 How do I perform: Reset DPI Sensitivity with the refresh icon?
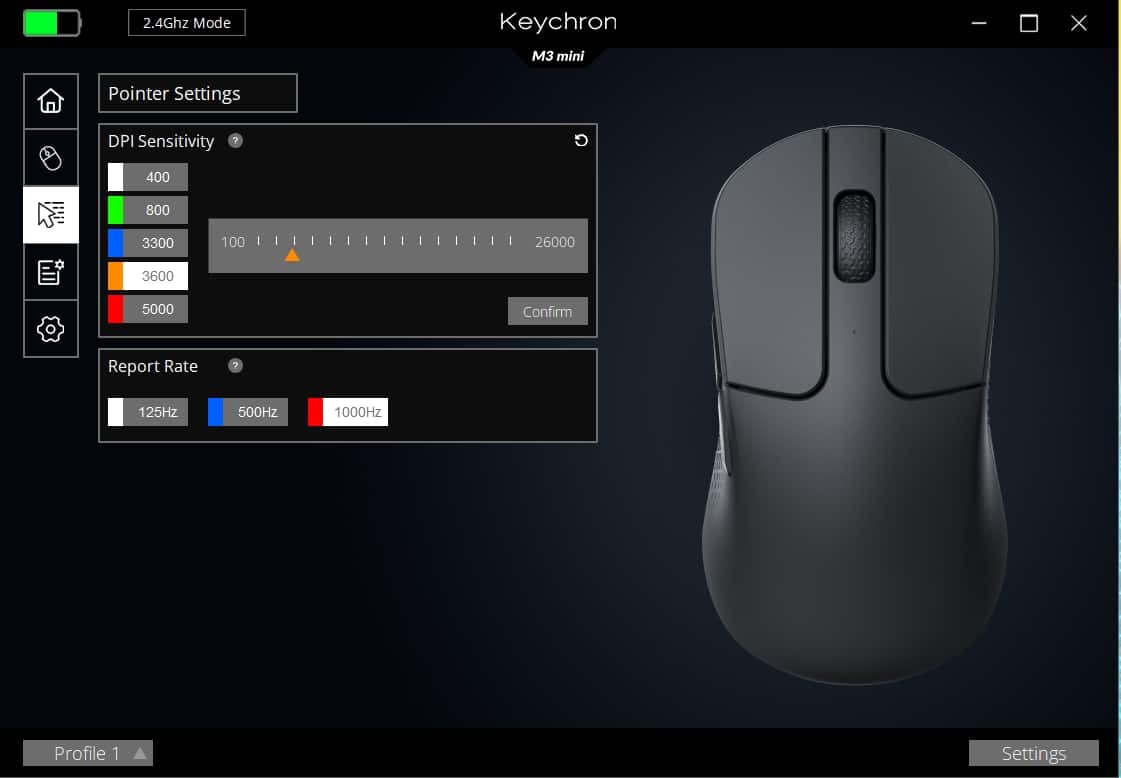click(581, 141)
